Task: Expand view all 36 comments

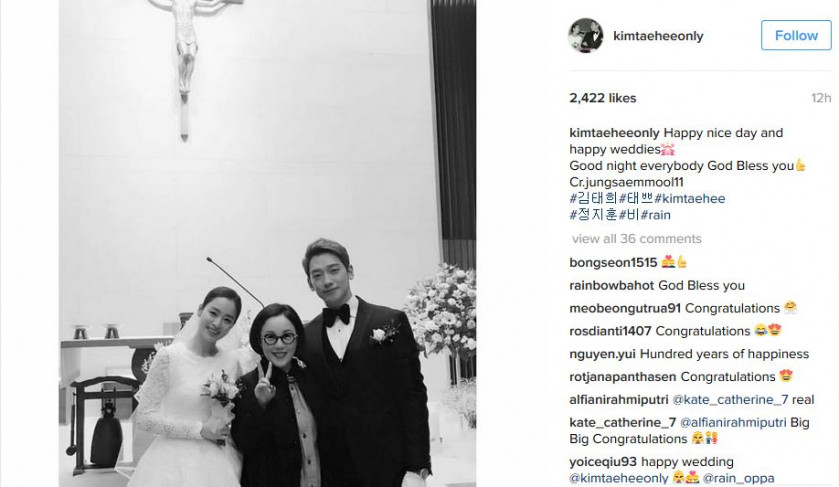Action: pyautogui.click(x=637, y=239)
